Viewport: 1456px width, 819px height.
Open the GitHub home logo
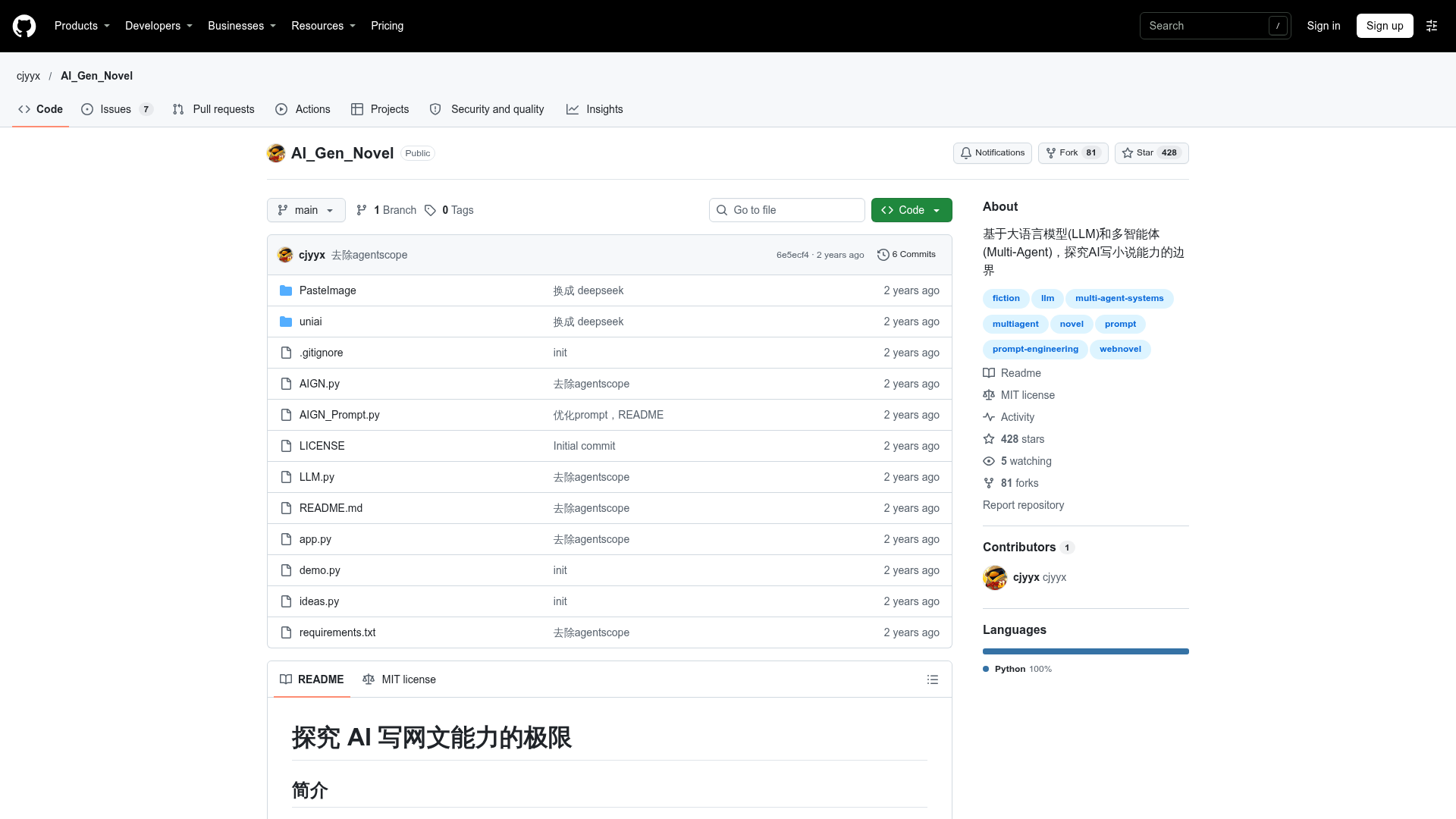[x=24, y=26]
